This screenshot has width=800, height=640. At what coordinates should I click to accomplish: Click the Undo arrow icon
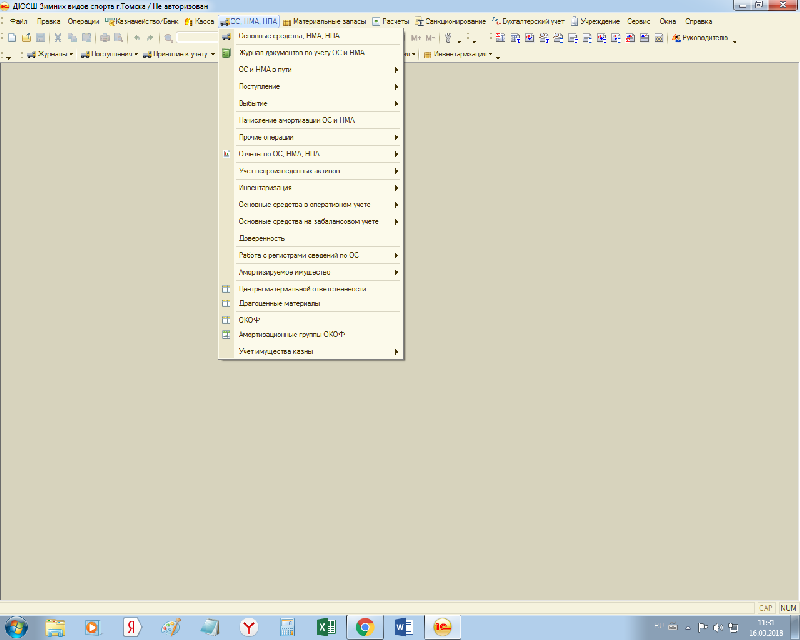137,38
